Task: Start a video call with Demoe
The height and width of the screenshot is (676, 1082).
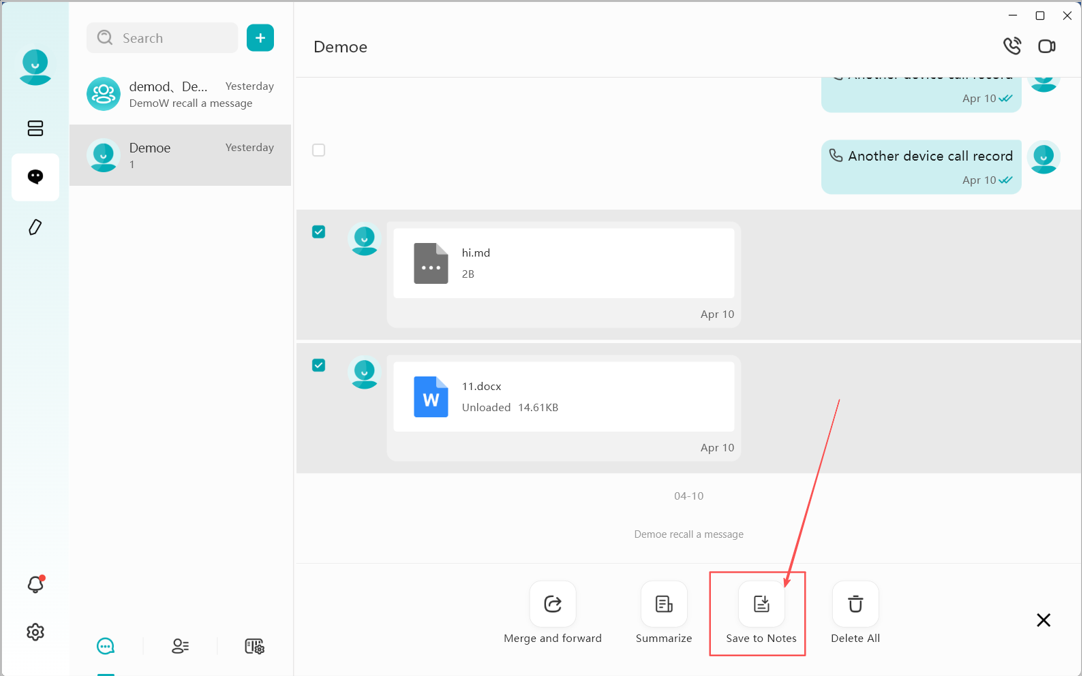Action: (1047, 46)
